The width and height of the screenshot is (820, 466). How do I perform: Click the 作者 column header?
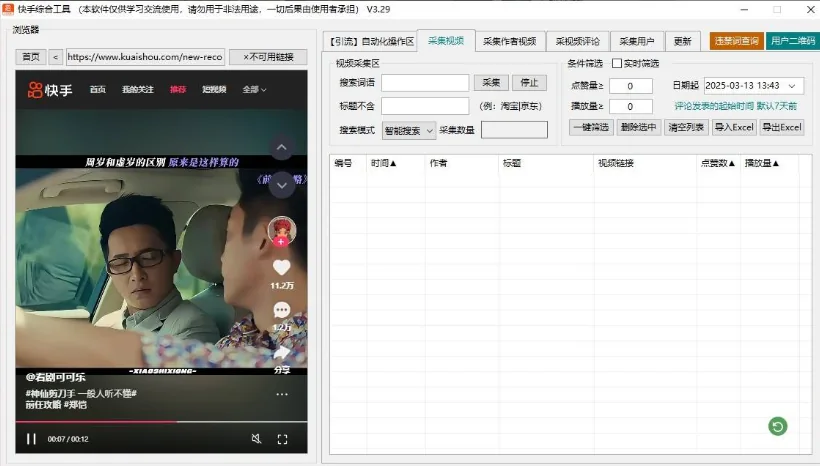point(438,163)
